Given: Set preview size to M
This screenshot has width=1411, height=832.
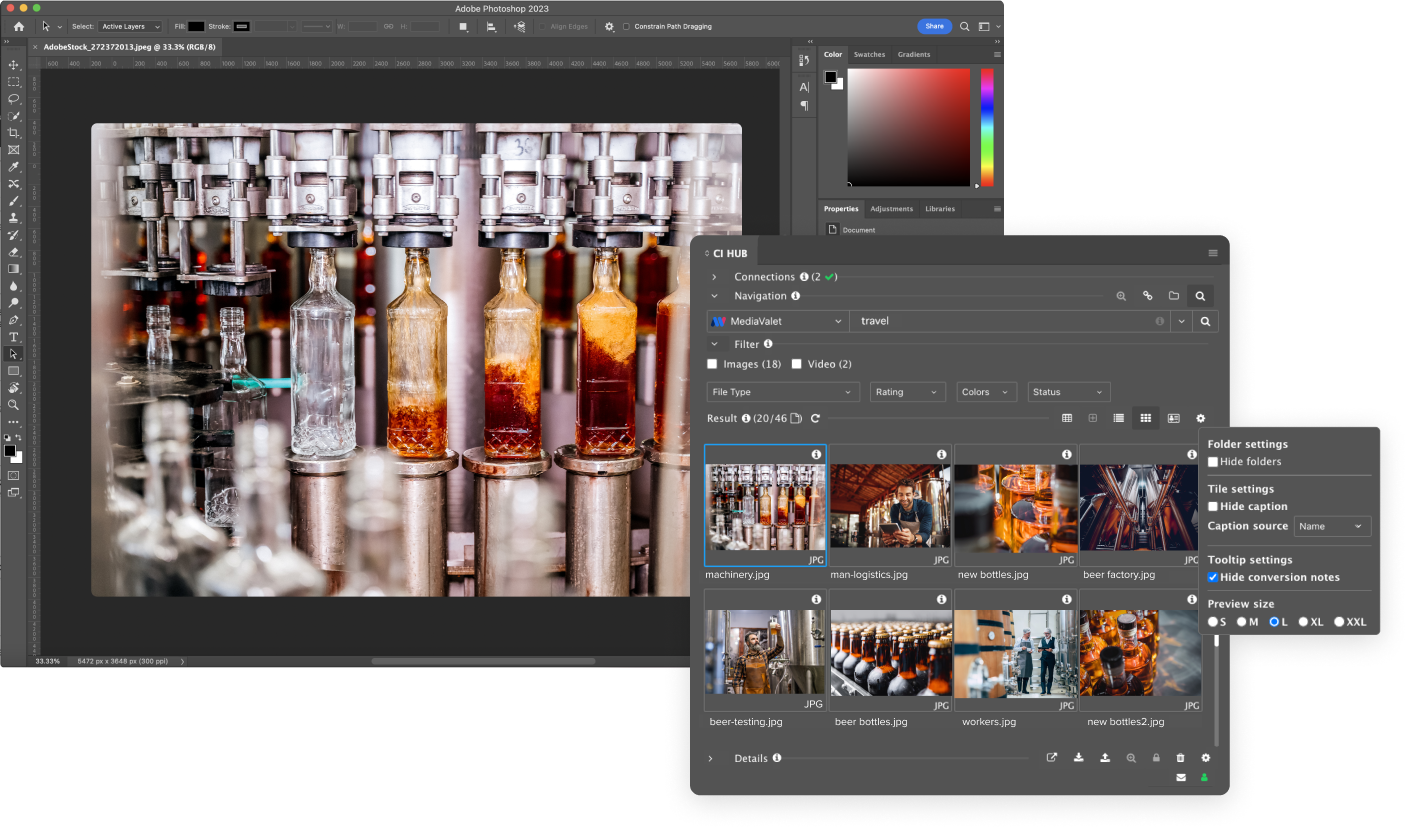Looking at the screenshot, I should [1242, 622].
